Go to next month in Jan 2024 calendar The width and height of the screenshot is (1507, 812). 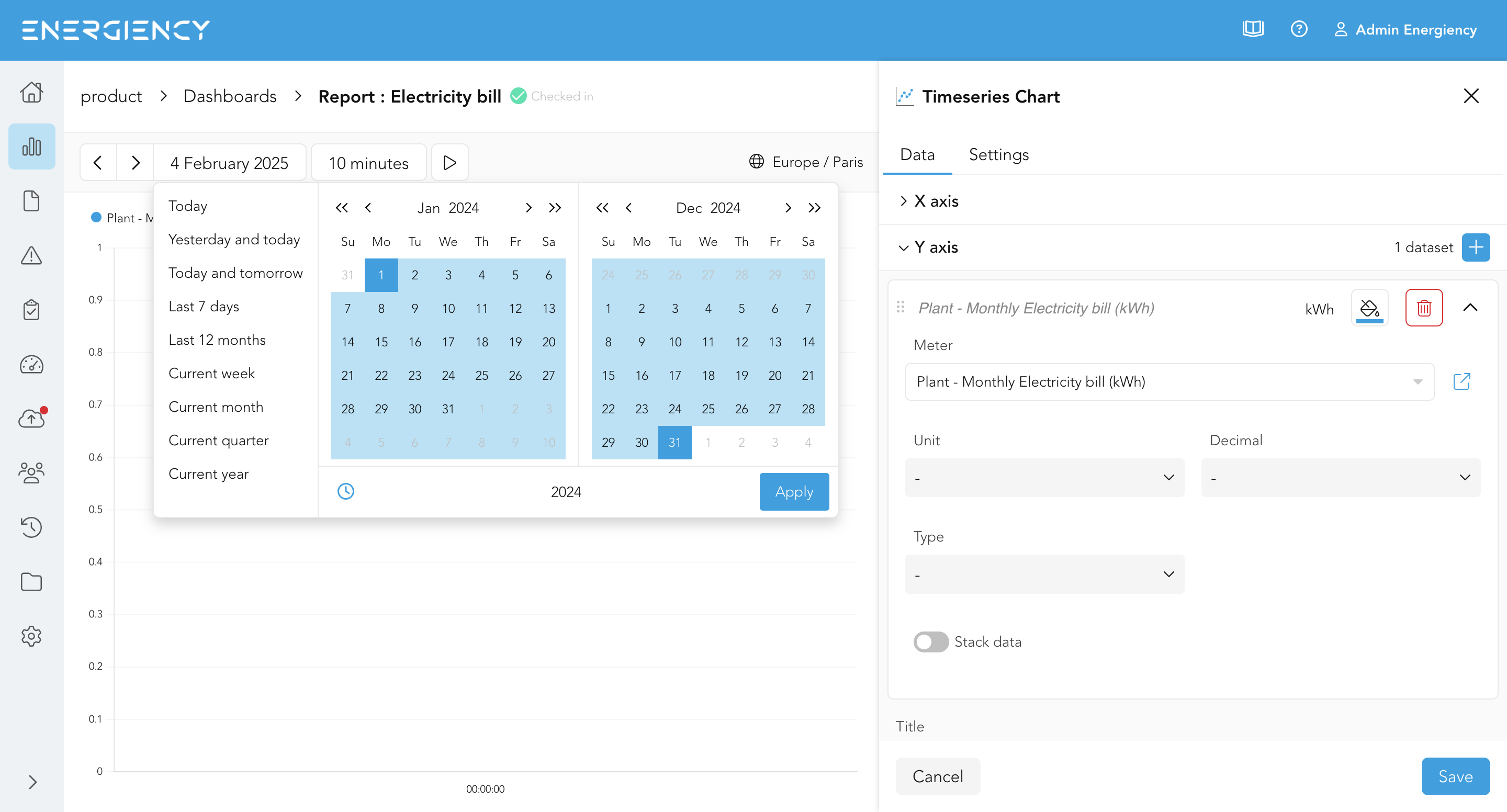(528, 208)
